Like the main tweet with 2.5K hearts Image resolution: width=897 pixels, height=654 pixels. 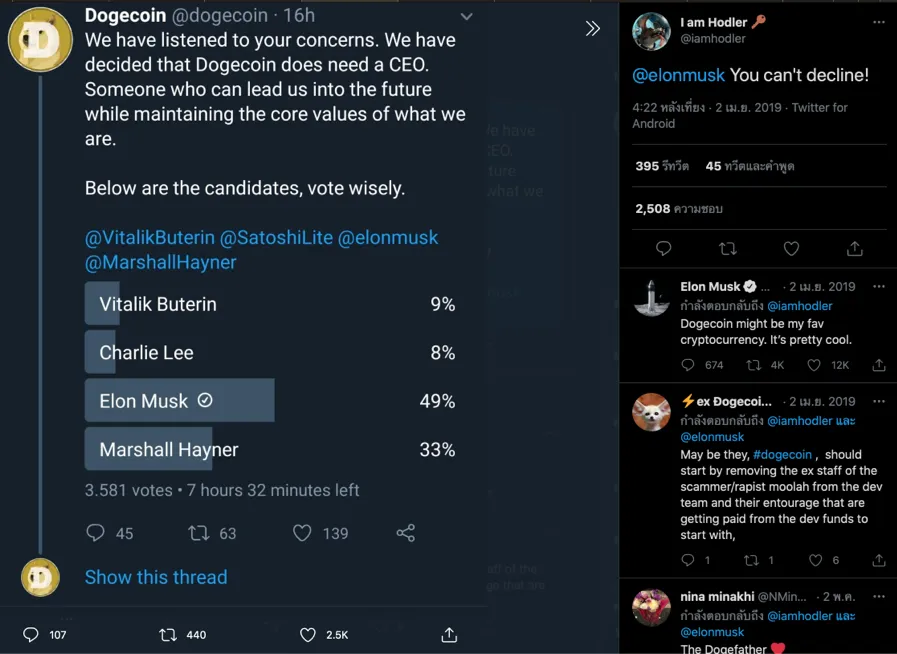[308, 635]
